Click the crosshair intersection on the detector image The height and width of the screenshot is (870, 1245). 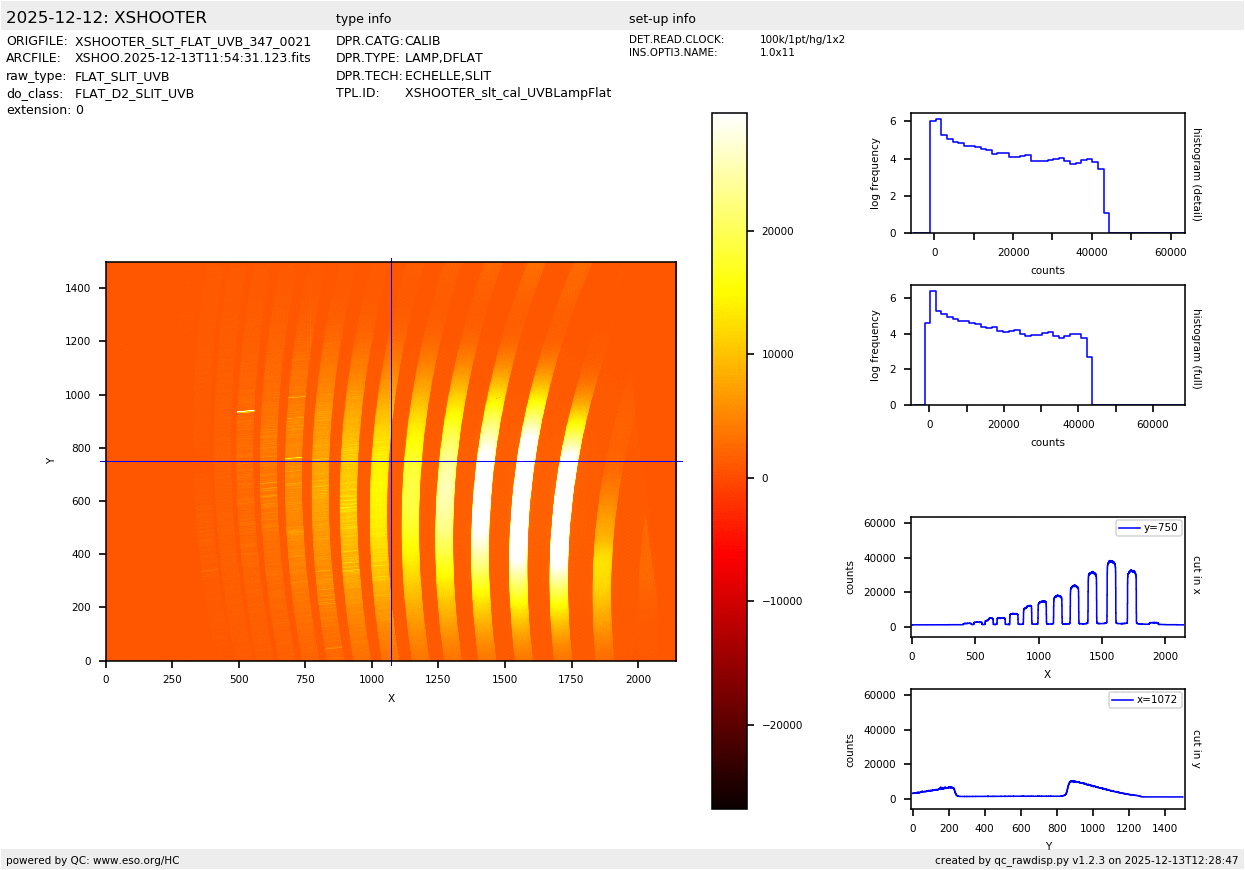(x=391, y=461)
